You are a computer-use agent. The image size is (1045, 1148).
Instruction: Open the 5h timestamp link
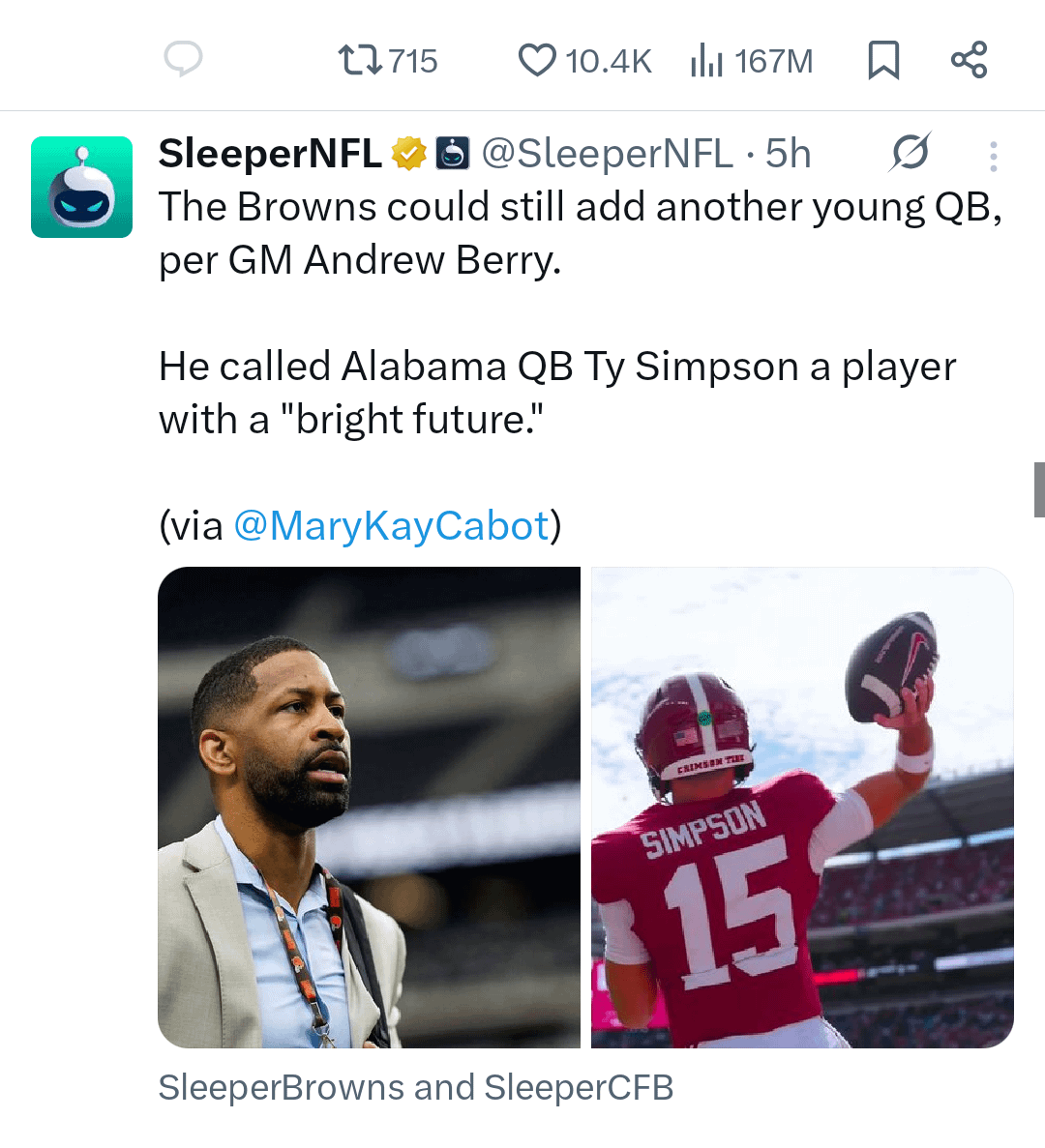point(788,154)
